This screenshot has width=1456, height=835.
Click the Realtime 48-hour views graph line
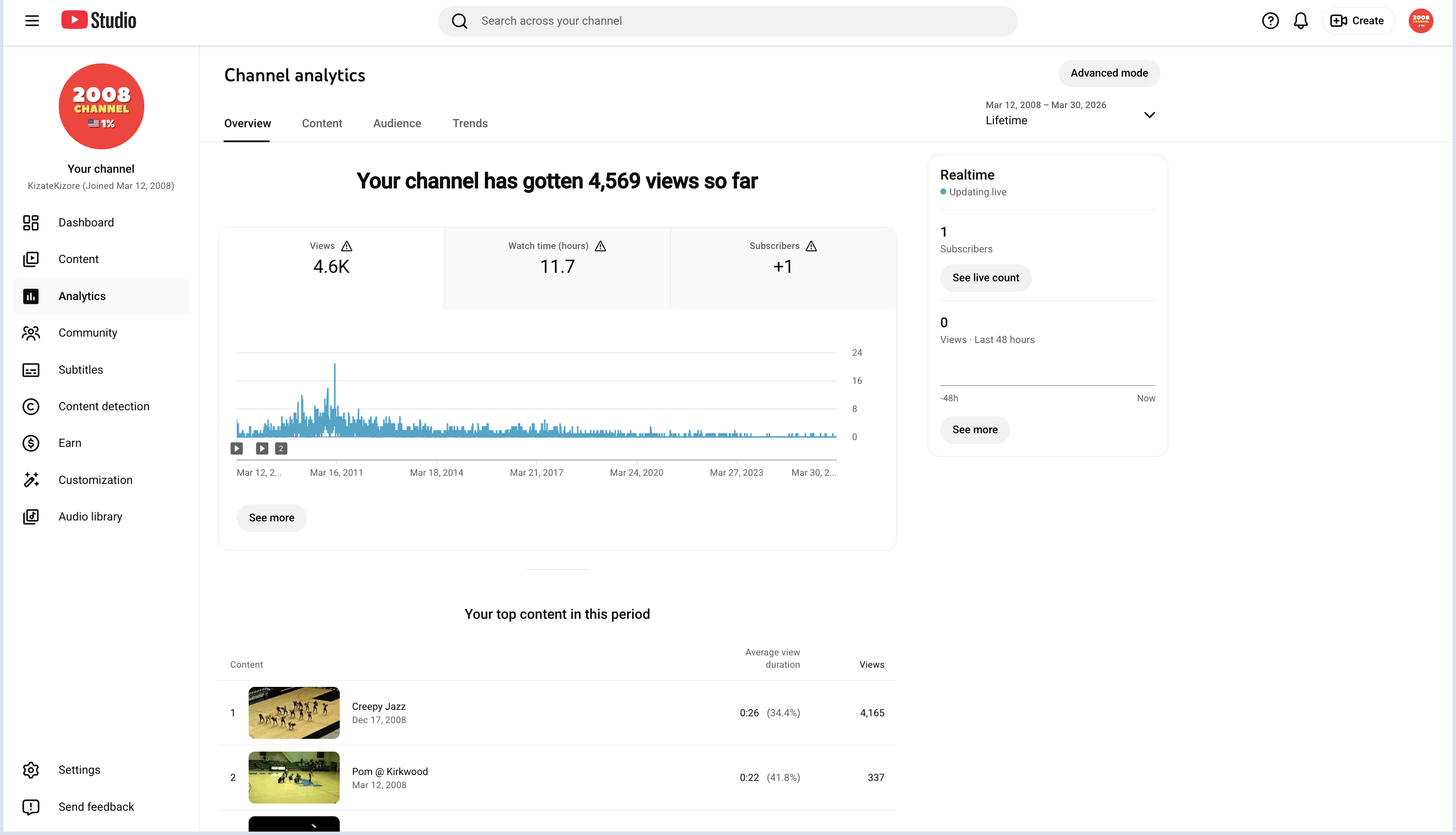(x=1047, y=386)
